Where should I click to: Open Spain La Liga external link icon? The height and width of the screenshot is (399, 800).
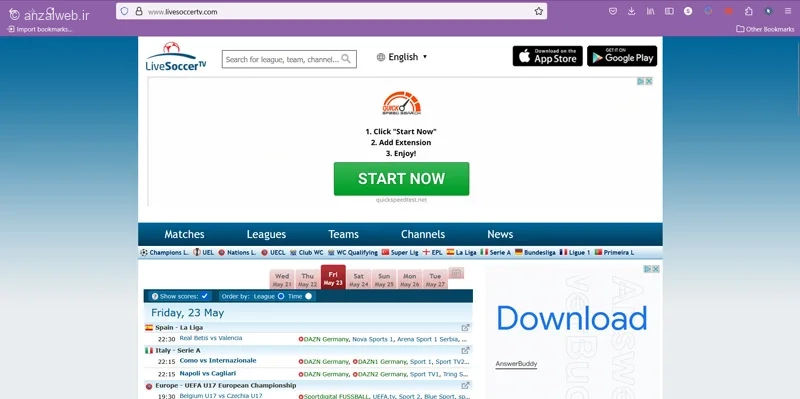click(x=465, y=328)
